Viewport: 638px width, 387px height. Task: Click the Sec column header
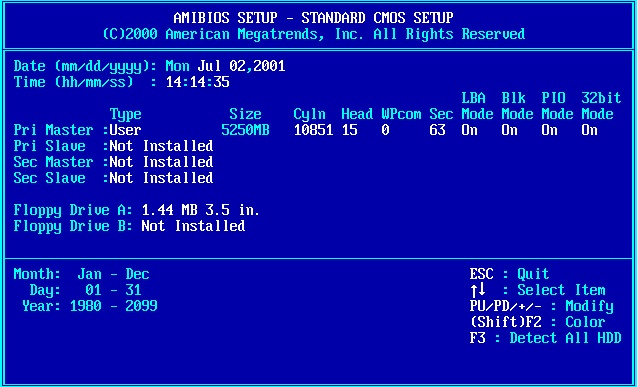441,114
